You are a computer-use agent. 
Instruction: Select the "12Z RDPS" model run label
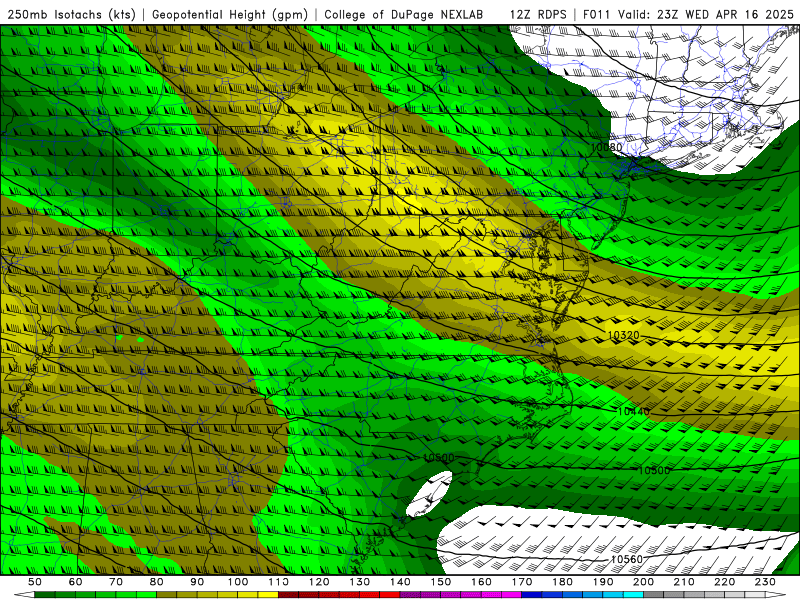click(538, 14)
